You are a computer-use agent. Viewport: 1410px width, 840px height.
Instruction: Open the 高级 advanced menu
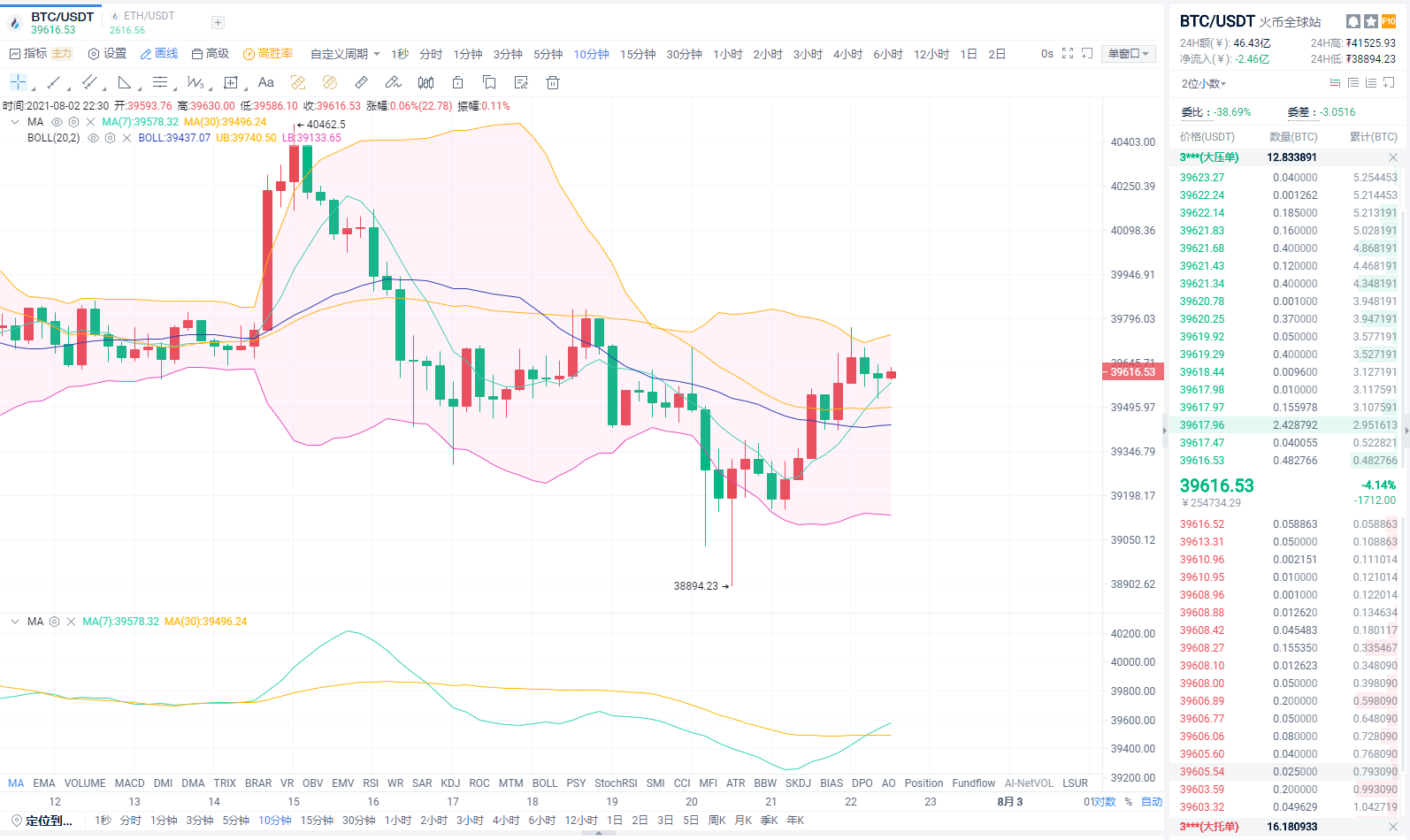tap(210, 54)
